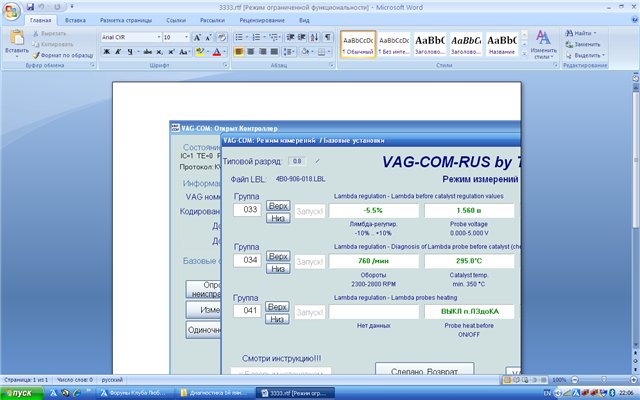The image size is (640, 400).
Task: Open Microsoft Office Word help
Action: pos(635,20)
